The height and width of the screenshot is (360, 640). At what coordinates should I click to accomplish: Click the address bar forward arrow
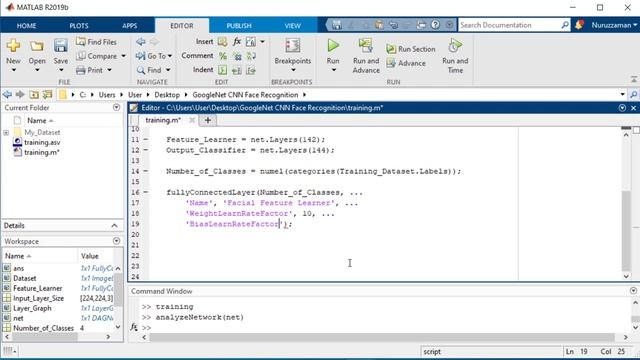click(20, 95)
